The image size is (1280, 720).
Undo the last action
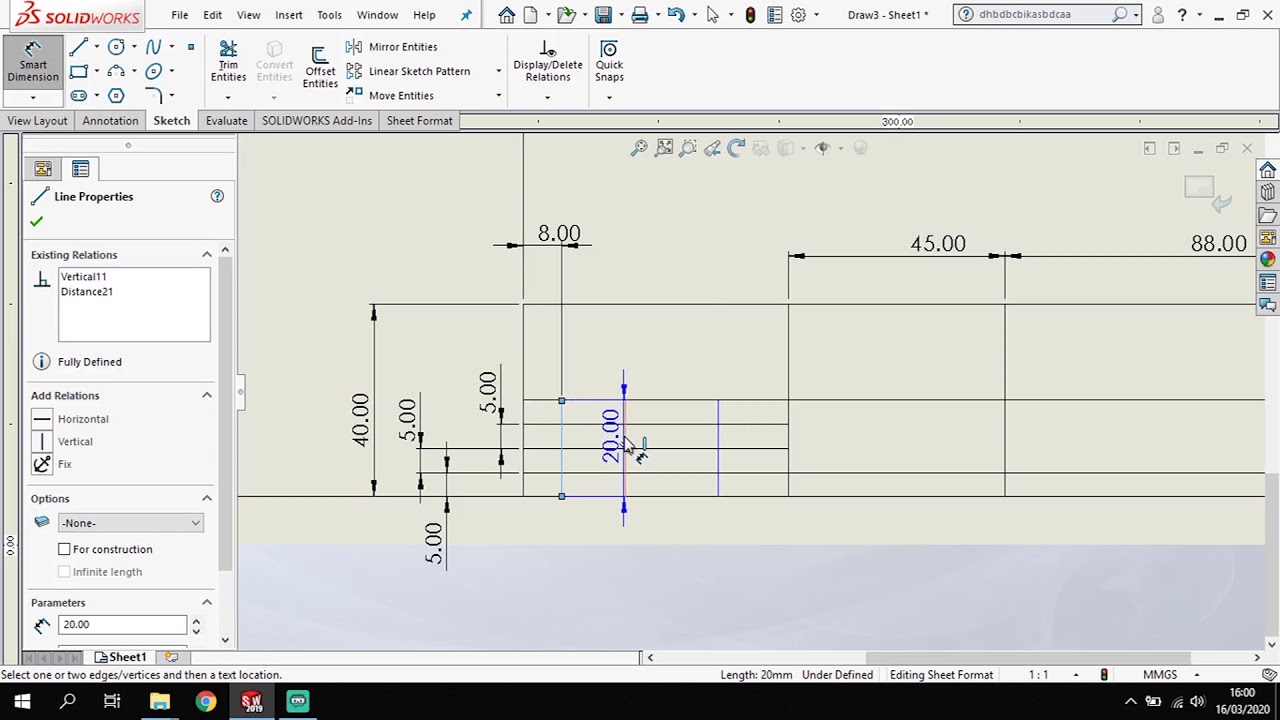tap(676, 15)
